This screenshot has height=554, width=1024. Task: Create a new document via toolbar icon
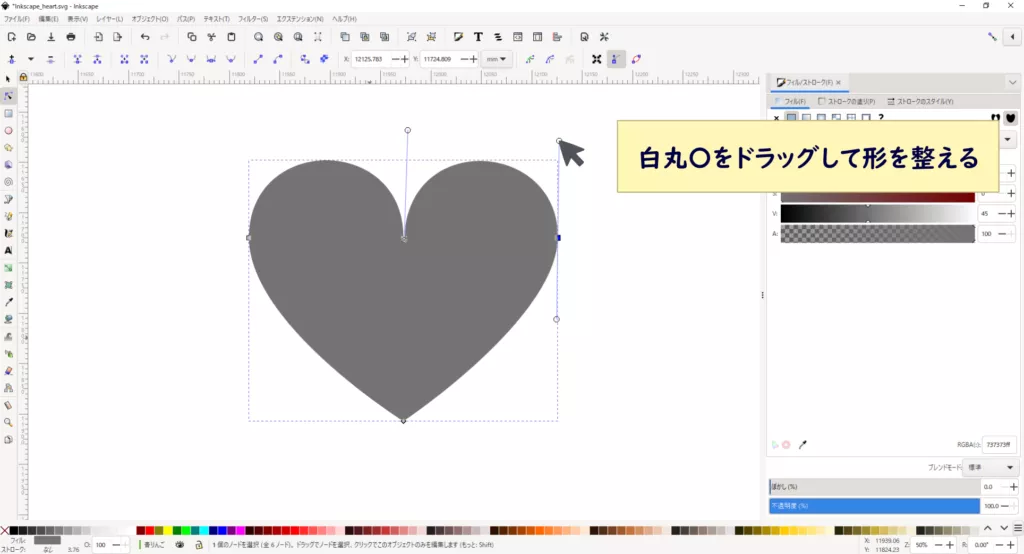coord(12,37)
